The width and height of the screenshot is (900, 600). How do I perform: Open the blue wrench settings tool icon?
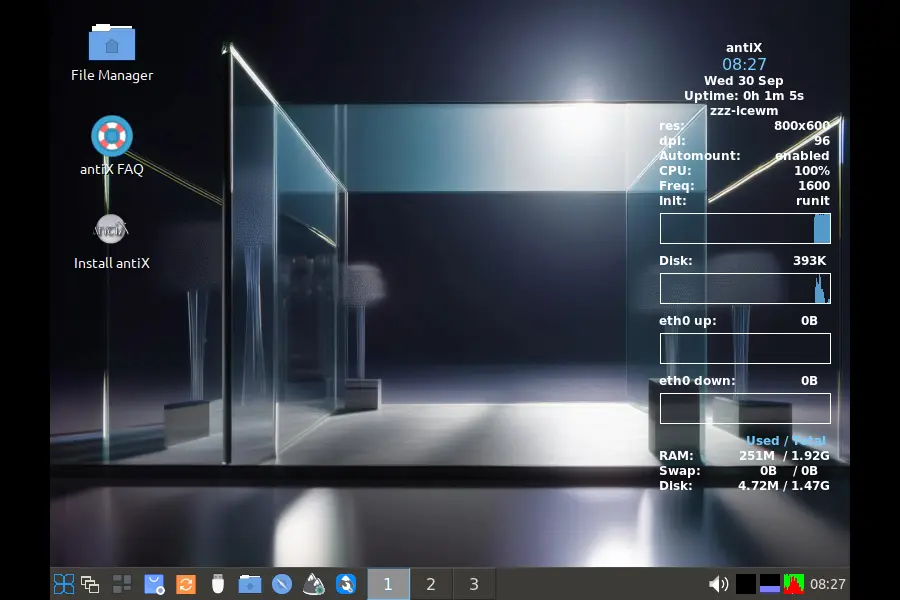point(346,584)
